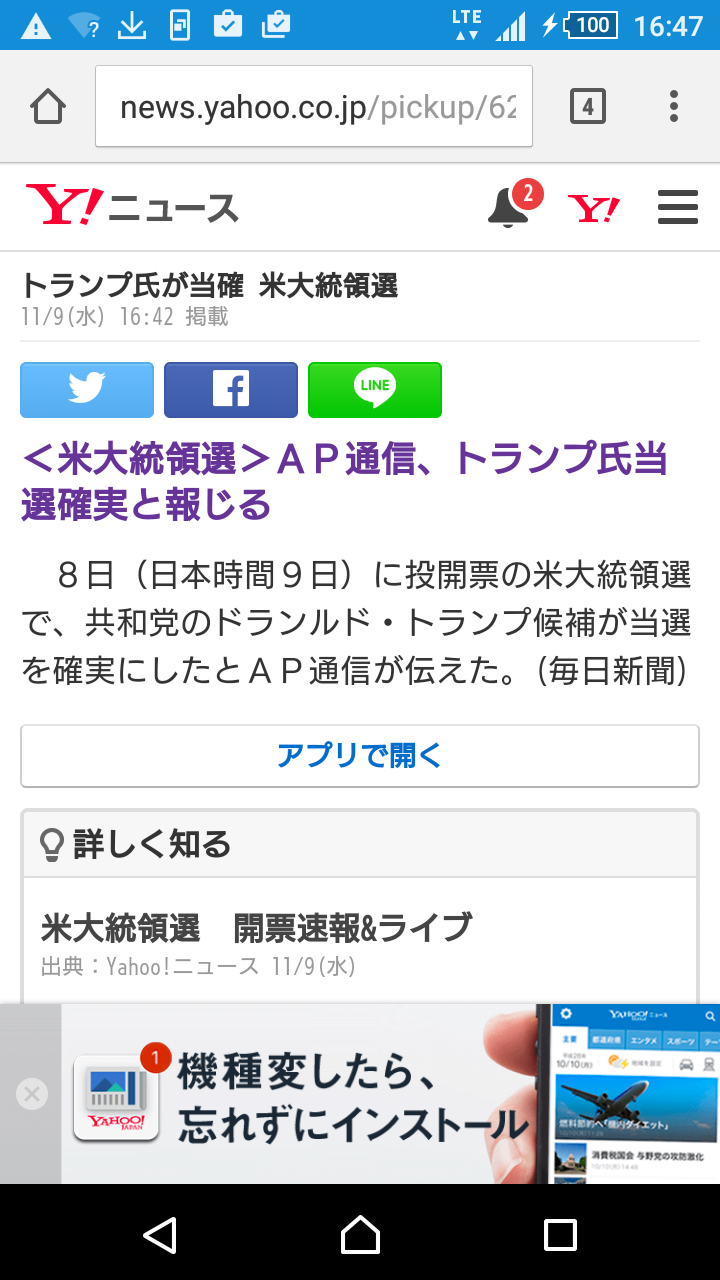Open the purple headline link about AP通信

(x=344, y=482)
